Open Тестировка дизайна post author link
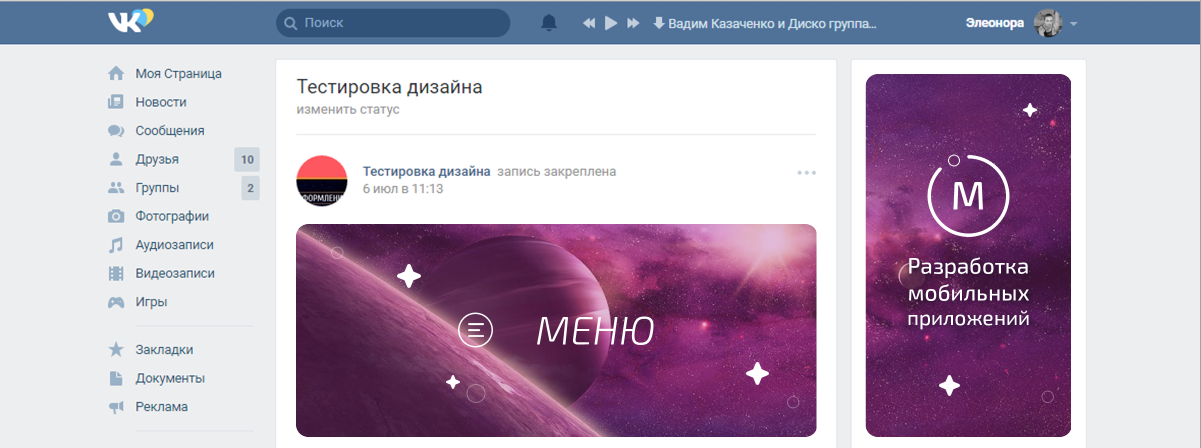Screen dimensions: 1201x448 pyautogui.click(x=426, y=171)
